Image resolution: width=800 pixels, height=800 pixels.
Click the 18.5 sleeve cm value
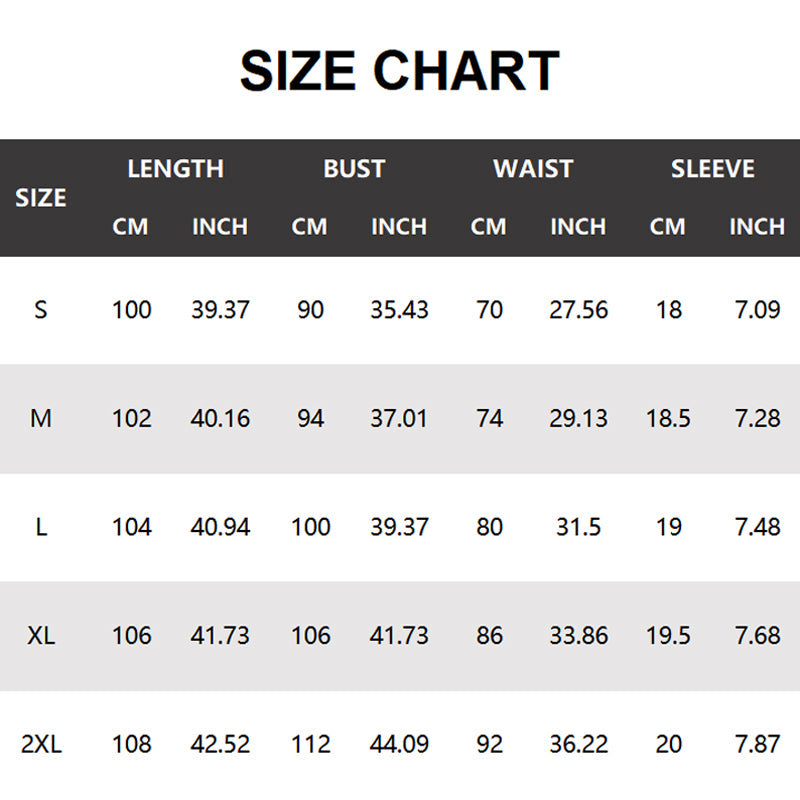pos(668,418)
